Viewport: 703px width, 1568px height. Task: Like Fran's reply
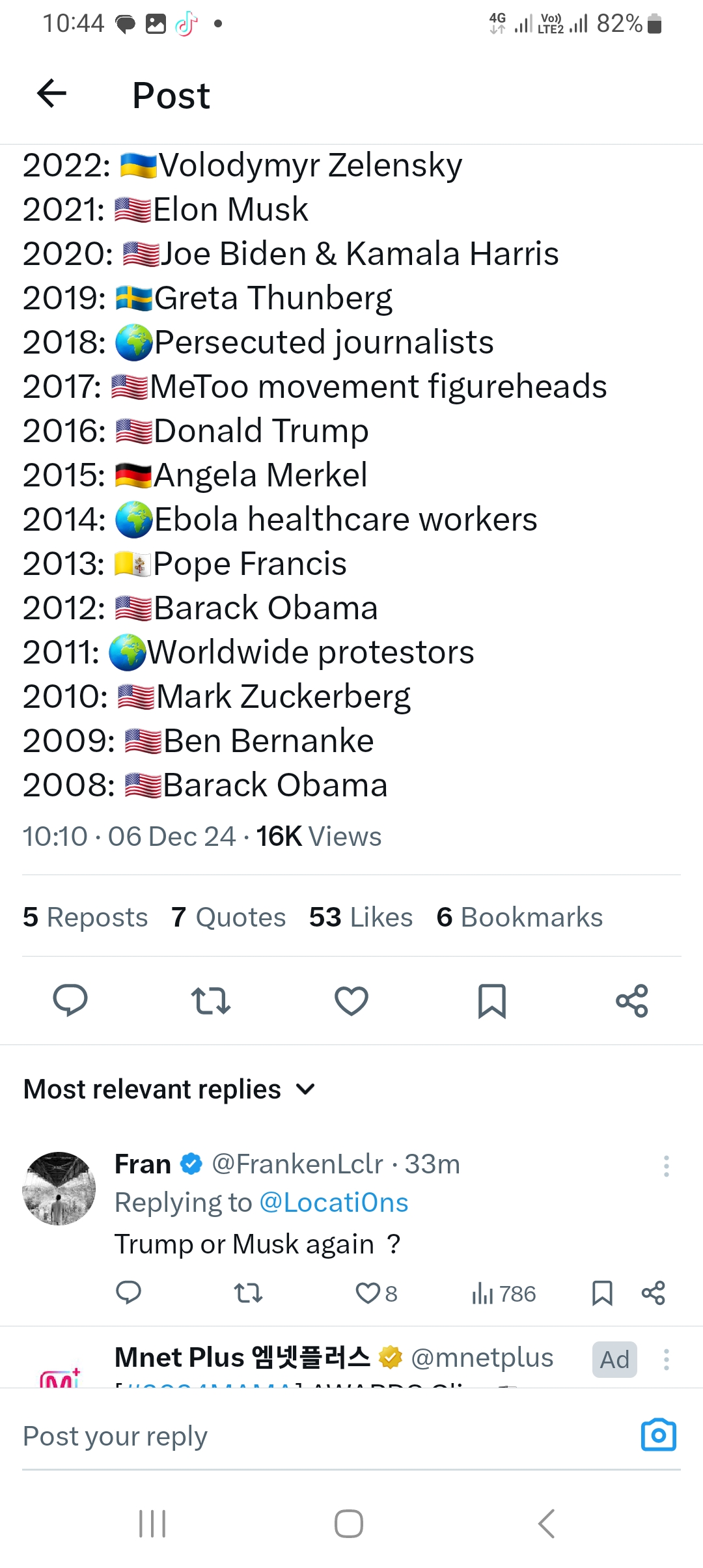[x=368, y=1293]
